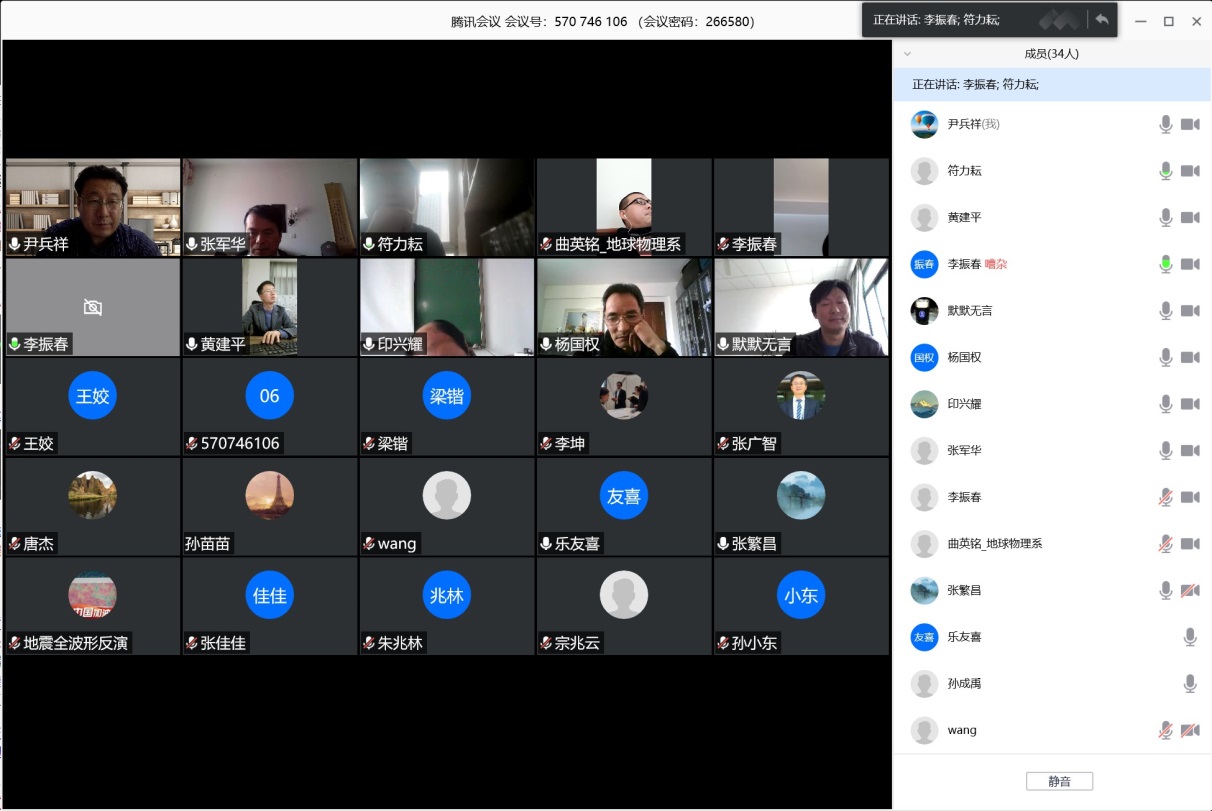Collapse the members panel using the chevron
The width and height of the screenshot is (1212, 811).
[x=907, y=54]
